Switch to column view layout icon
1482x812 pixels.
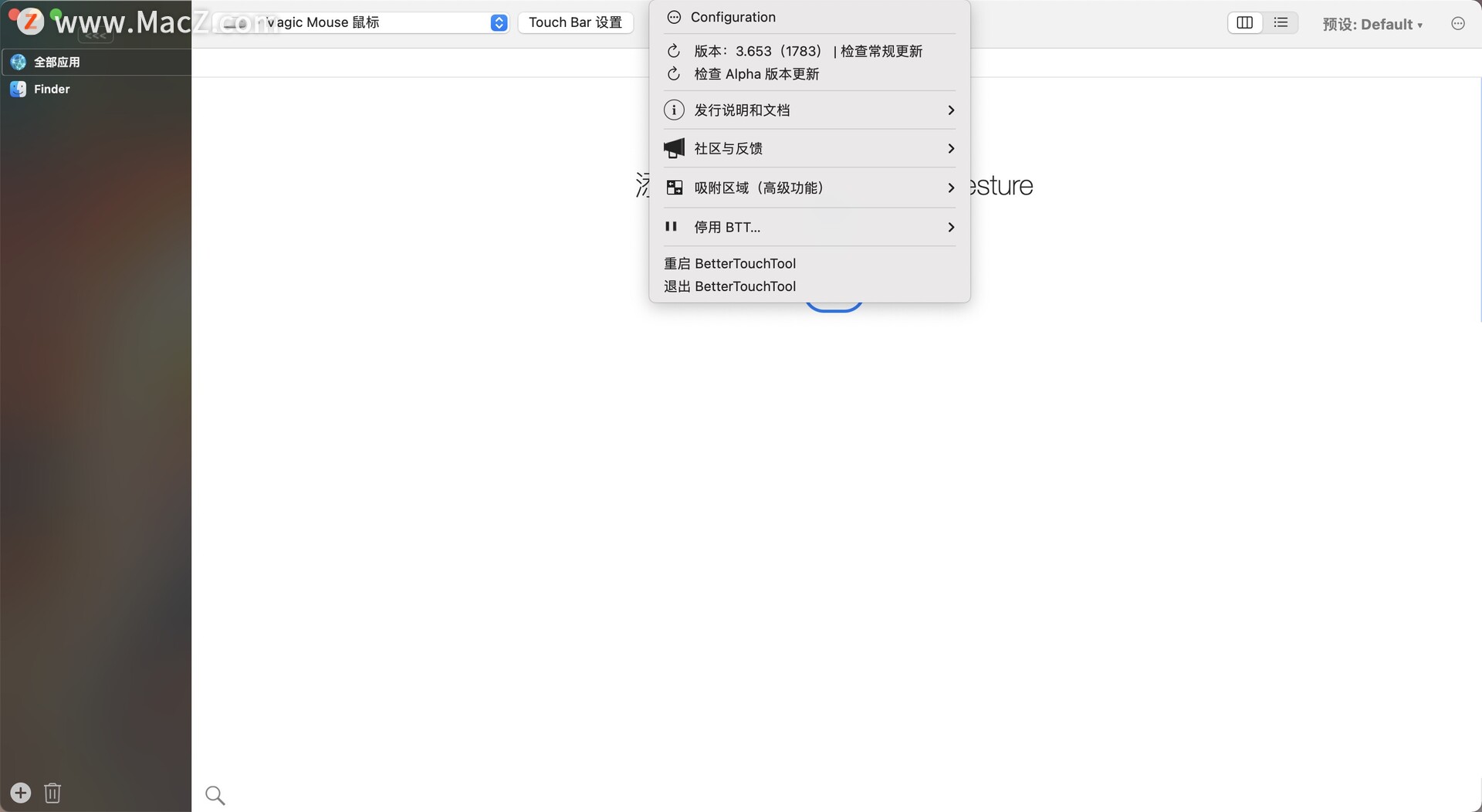click(x=1245, y=23)
